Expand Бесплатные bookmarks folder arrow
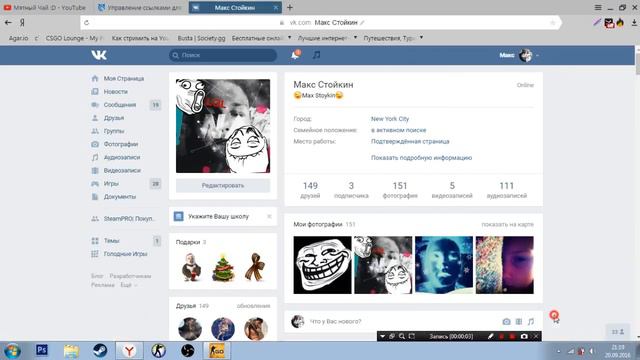 tap(289, 38)
